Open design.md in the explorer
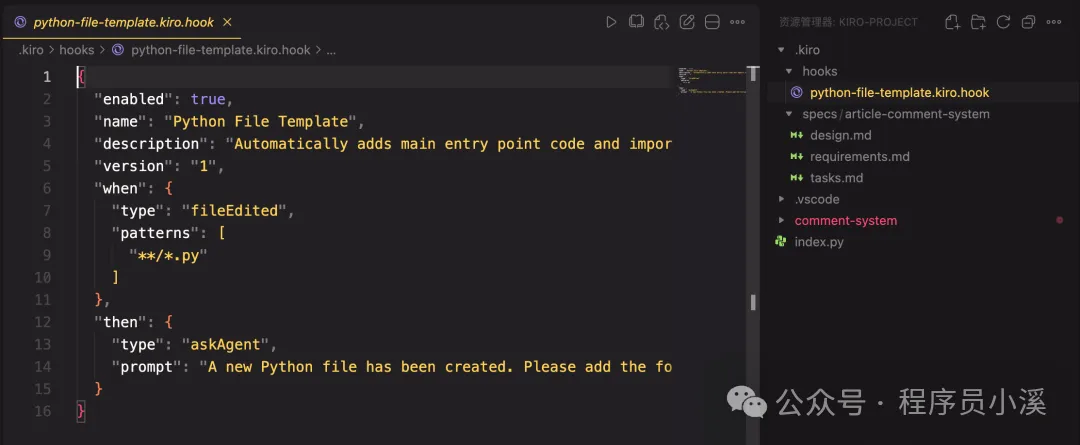Viewport: 1080px width, 445px height. click(841, 135)
